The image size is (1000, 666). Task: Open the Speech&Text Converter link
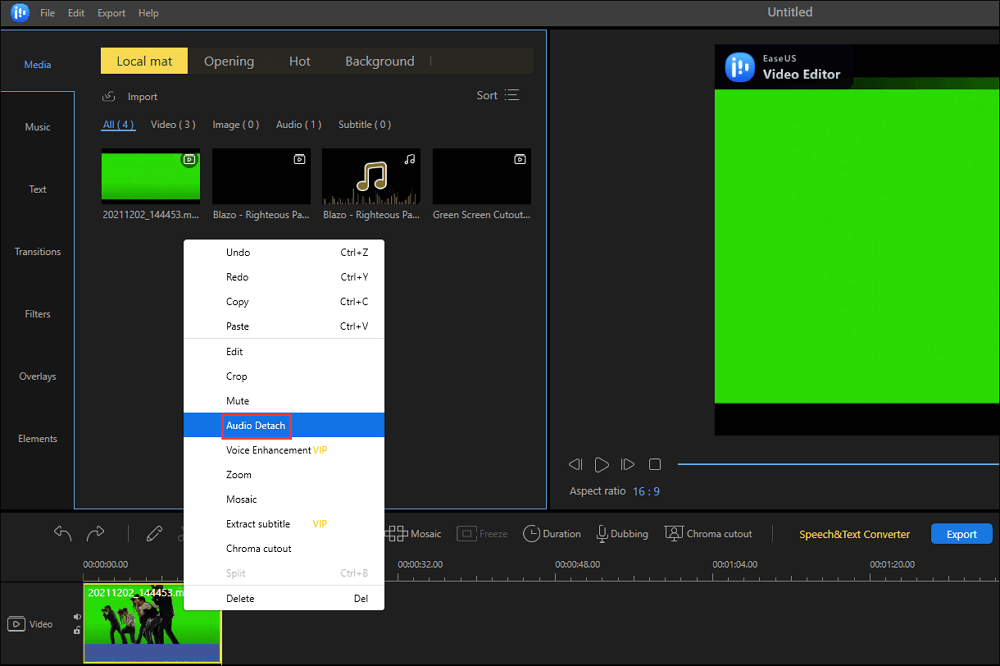854,535
